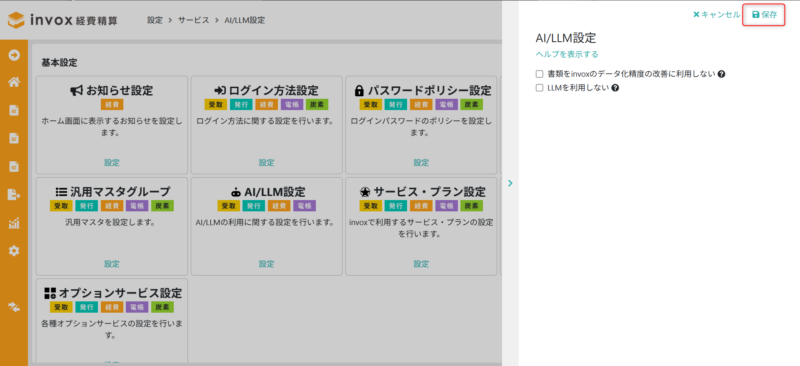
Task: Click the grid icon of オプションサービス設定
Action: click(x=50, y=293)
